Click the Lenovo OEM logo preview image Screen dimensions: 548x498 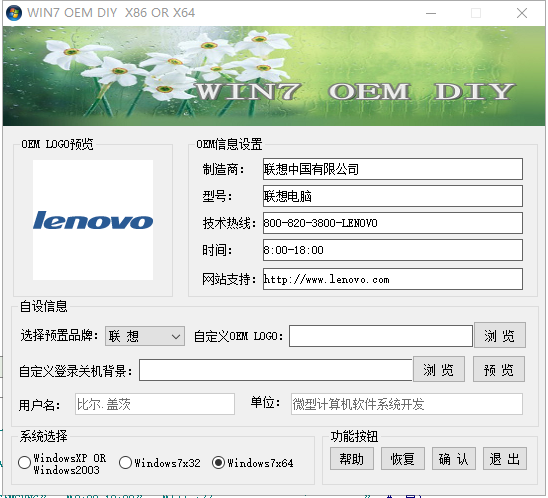[x=93, y=220]
